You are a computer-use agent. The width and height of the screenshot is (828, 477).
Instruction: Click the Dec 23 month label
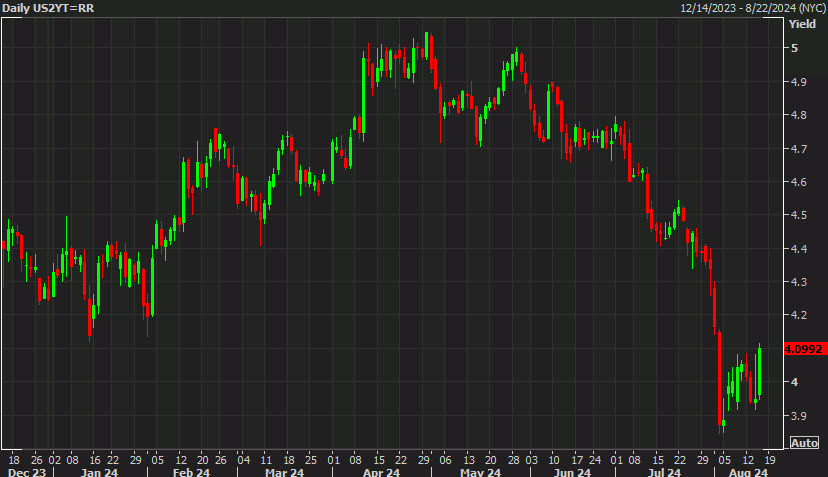[x=27, y=472]
